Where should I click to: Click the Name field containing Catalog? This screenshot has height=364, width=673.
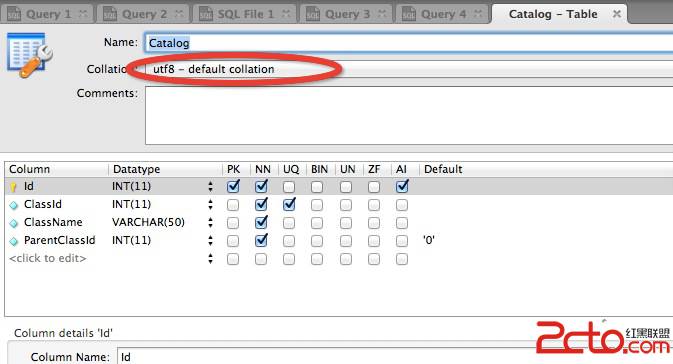[x=409, y=43]
